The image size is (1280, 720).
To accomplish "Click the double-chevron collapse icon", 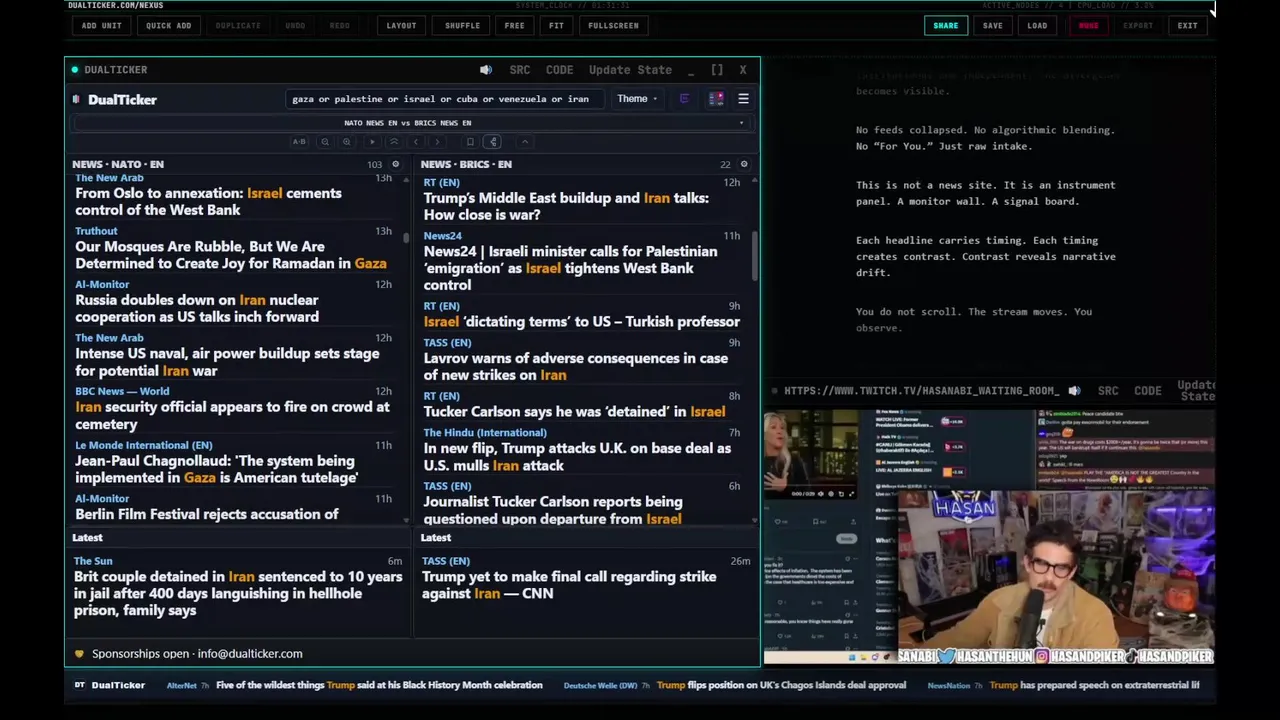I will pyautogui.click(x=394, y=142).
